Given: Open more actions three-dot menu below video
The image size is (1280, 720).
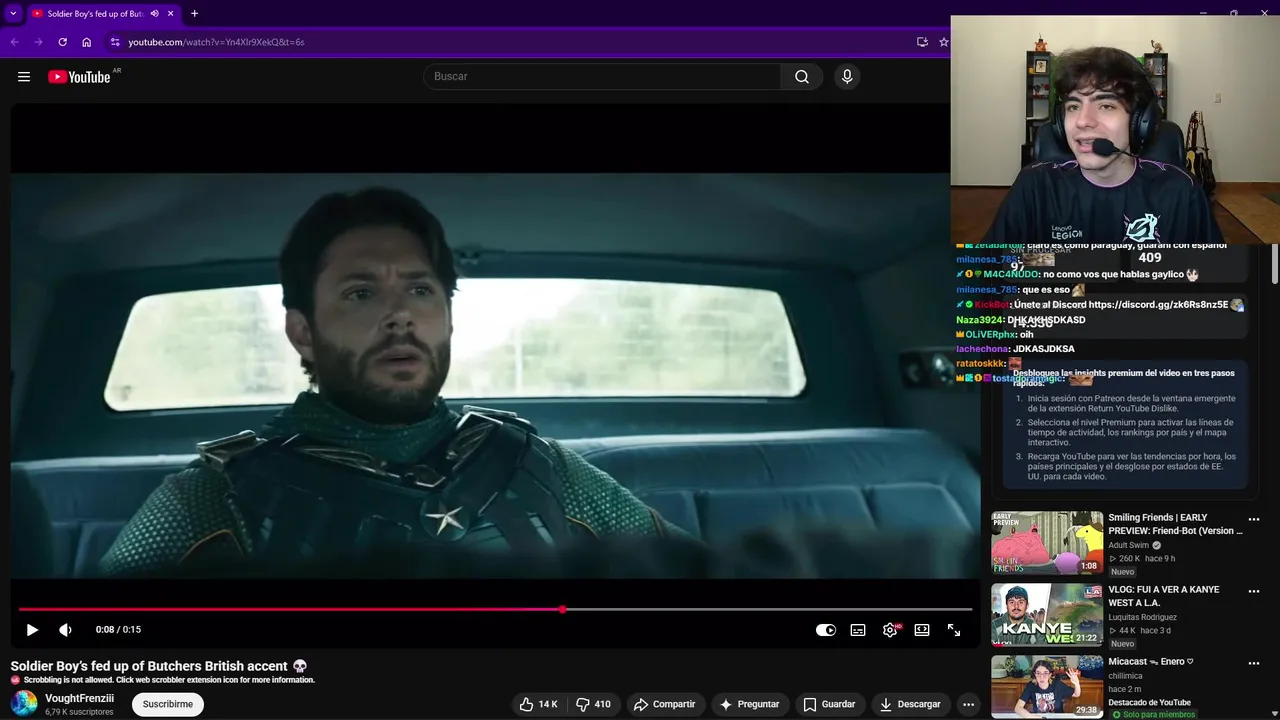Looking at the screenshot, I should pyautogui.click(x=968, y=704).
